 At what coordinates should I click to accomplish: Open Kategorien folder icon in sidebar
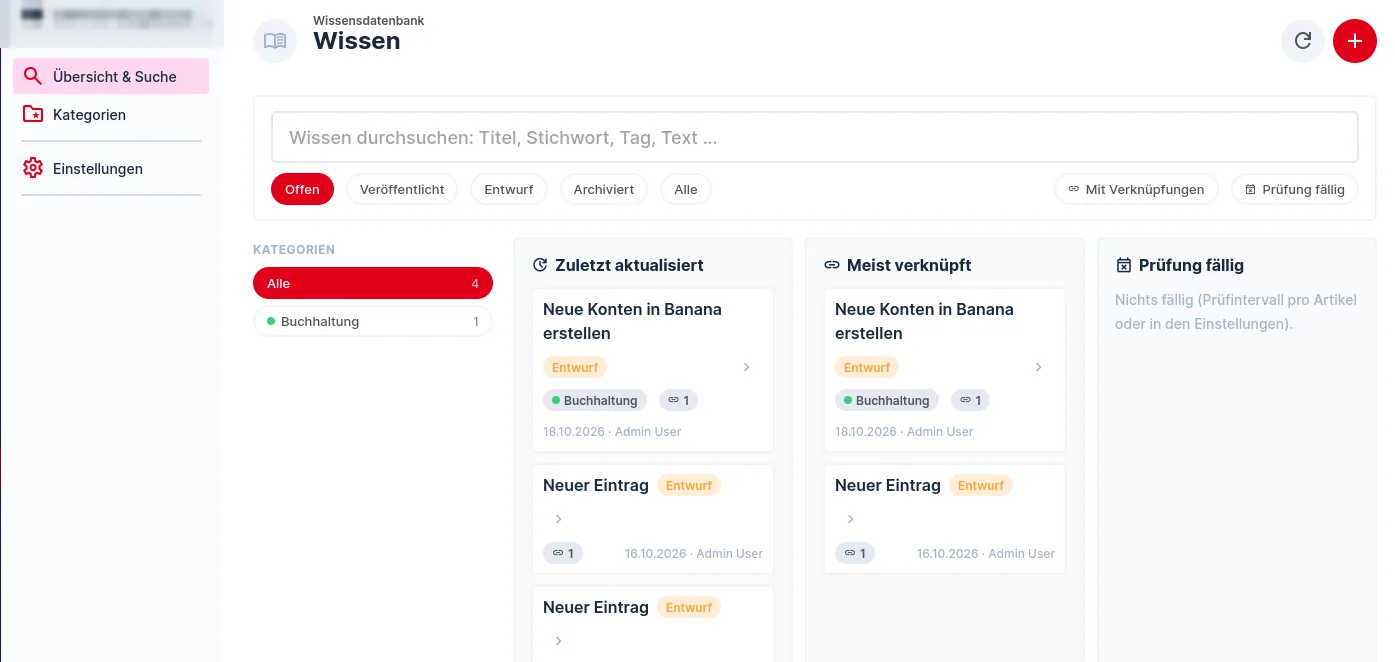click(33, 114)
